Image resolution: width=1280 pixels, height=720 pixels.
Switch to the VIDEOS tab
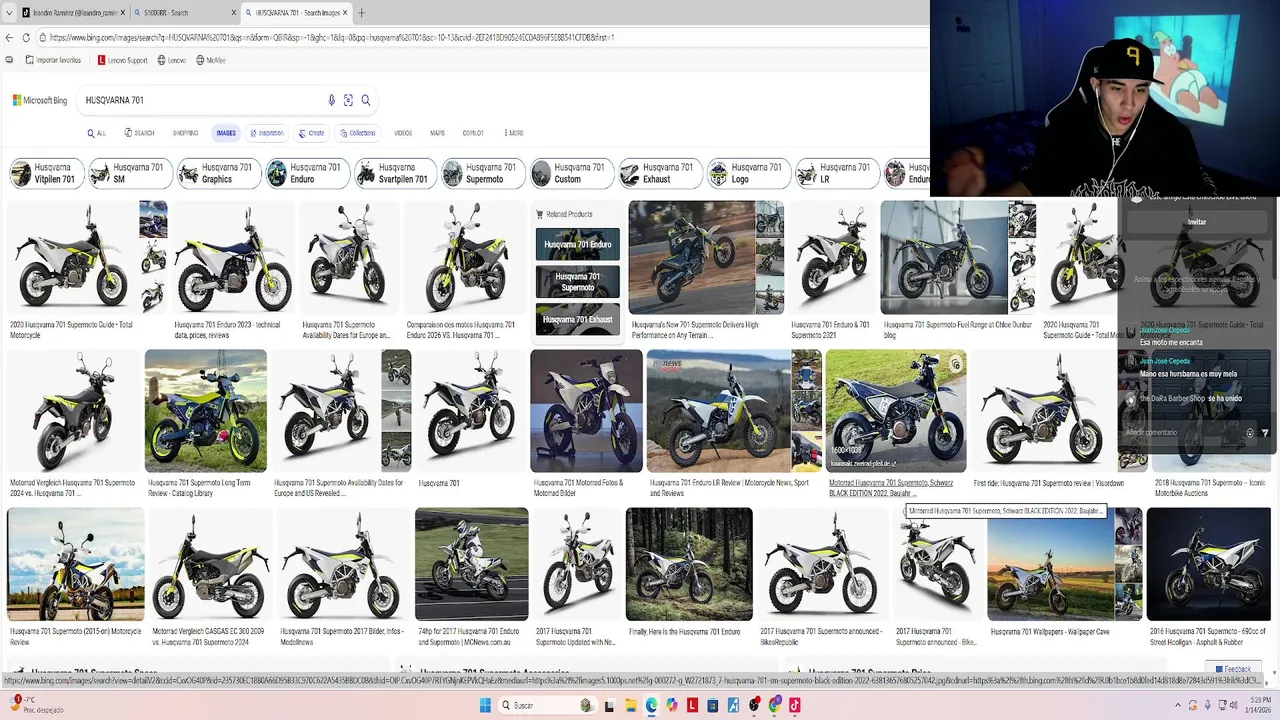click(x=403, y=133)
